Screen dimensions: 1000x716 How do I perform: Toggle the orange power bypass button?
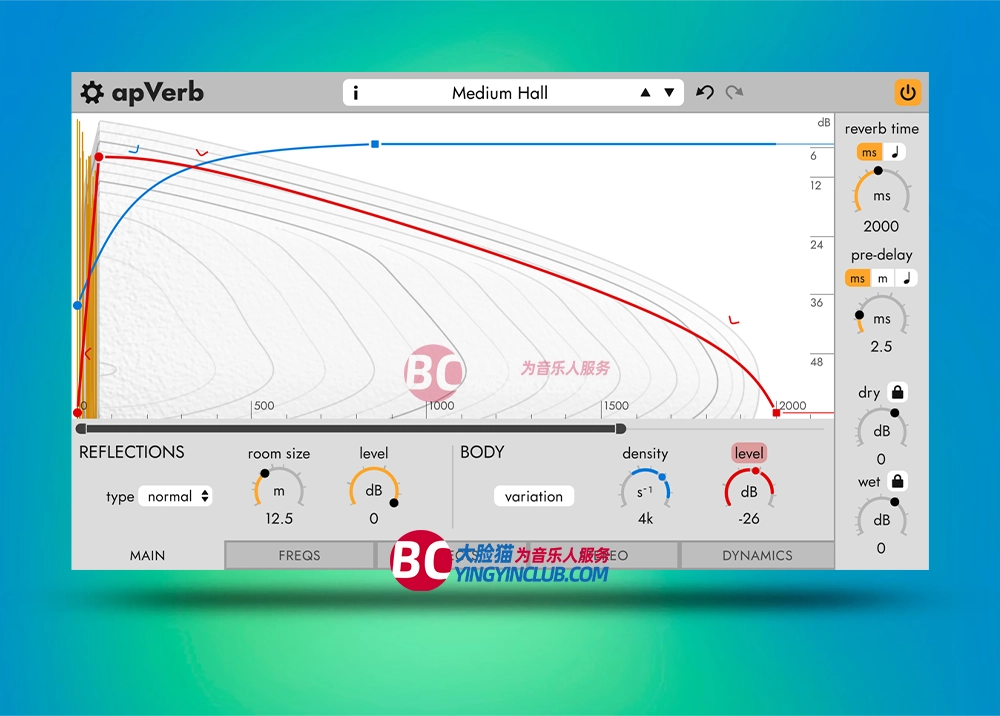tap(907, 93)
